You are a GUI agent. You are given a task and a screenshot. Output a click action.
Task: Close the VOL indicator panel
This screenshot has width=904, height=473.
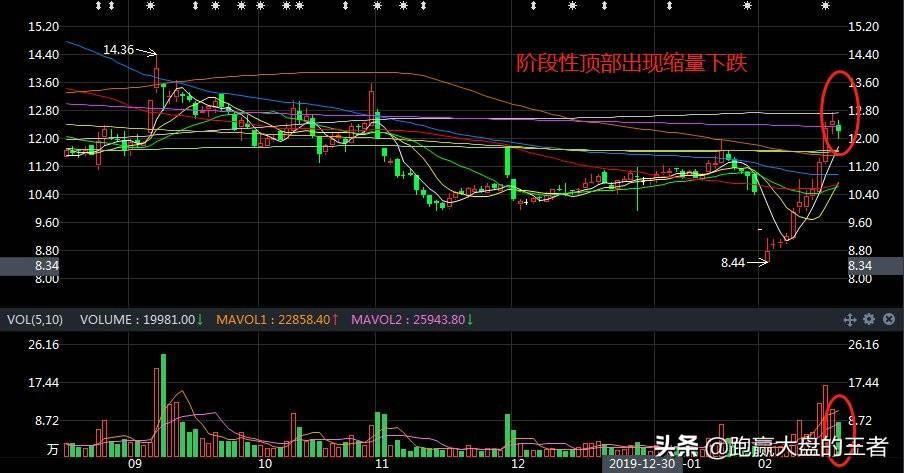click(x=889, y=319)
